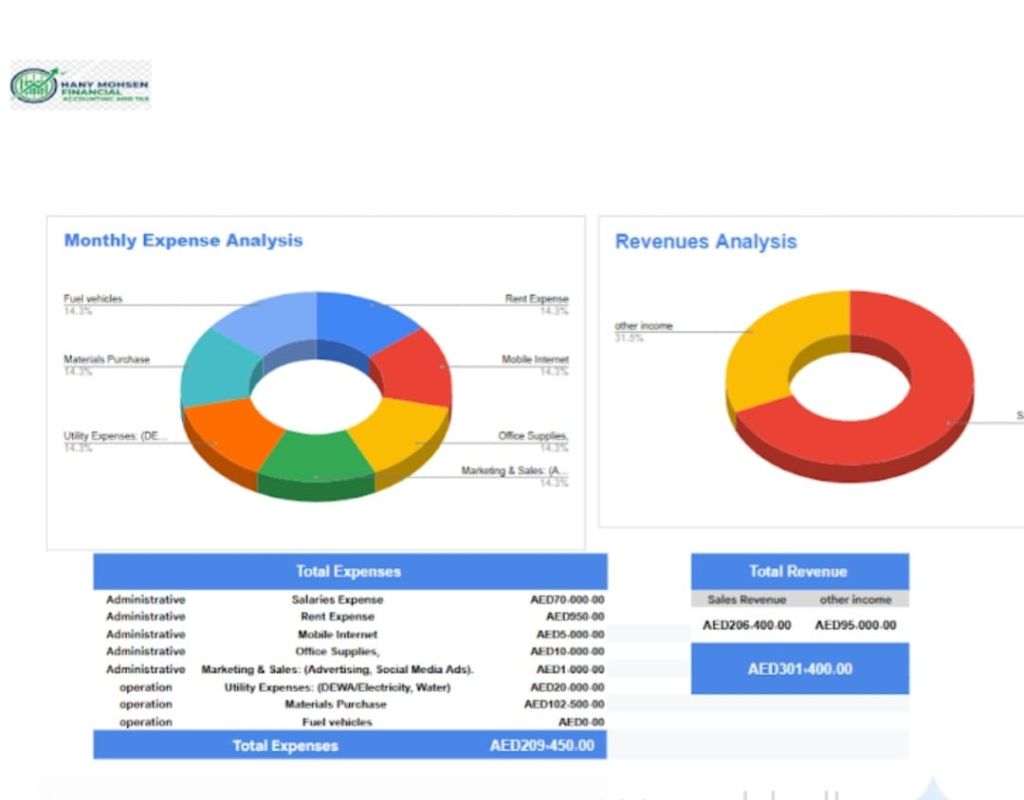1024x800 pixels.
Task: Select the Salaries Expense table row
Action: tap(337, 600)
